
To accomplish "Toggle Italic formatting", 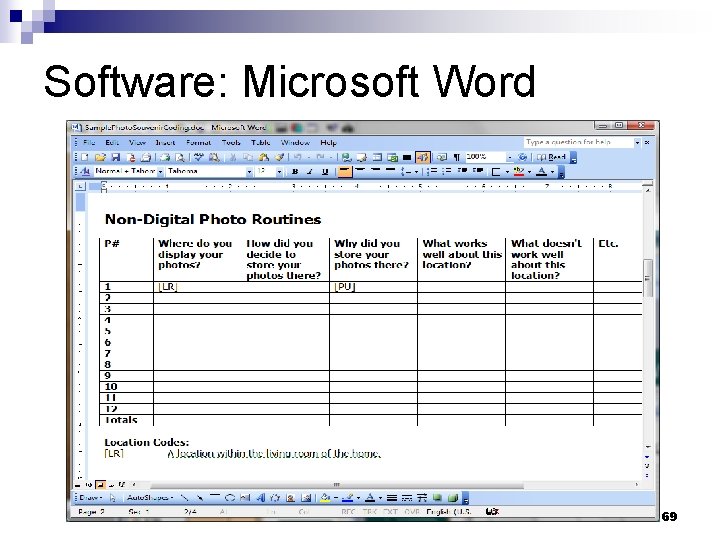I will coord(310,172).
